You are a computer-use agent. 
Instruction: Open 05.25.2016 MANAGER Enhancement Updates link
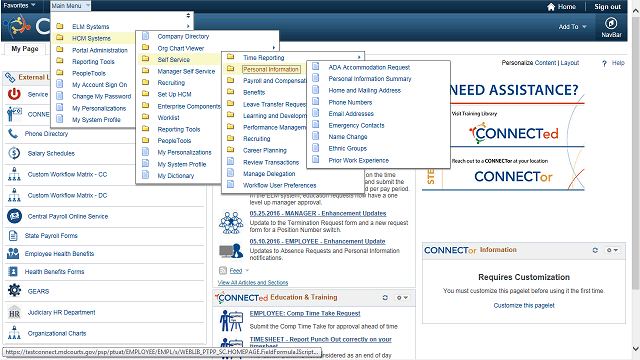pyautogui.click(x=318, y=213)
